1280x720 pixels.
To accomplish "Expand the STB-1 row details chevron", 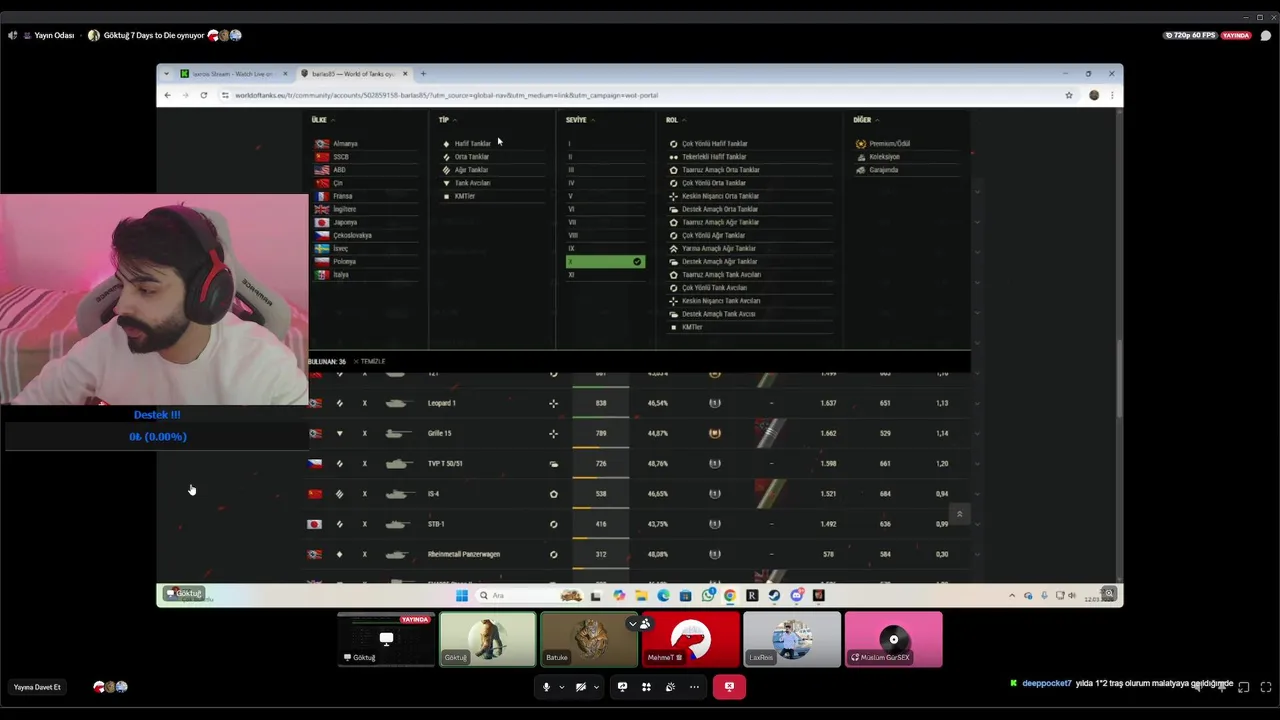I will [976, 524].
